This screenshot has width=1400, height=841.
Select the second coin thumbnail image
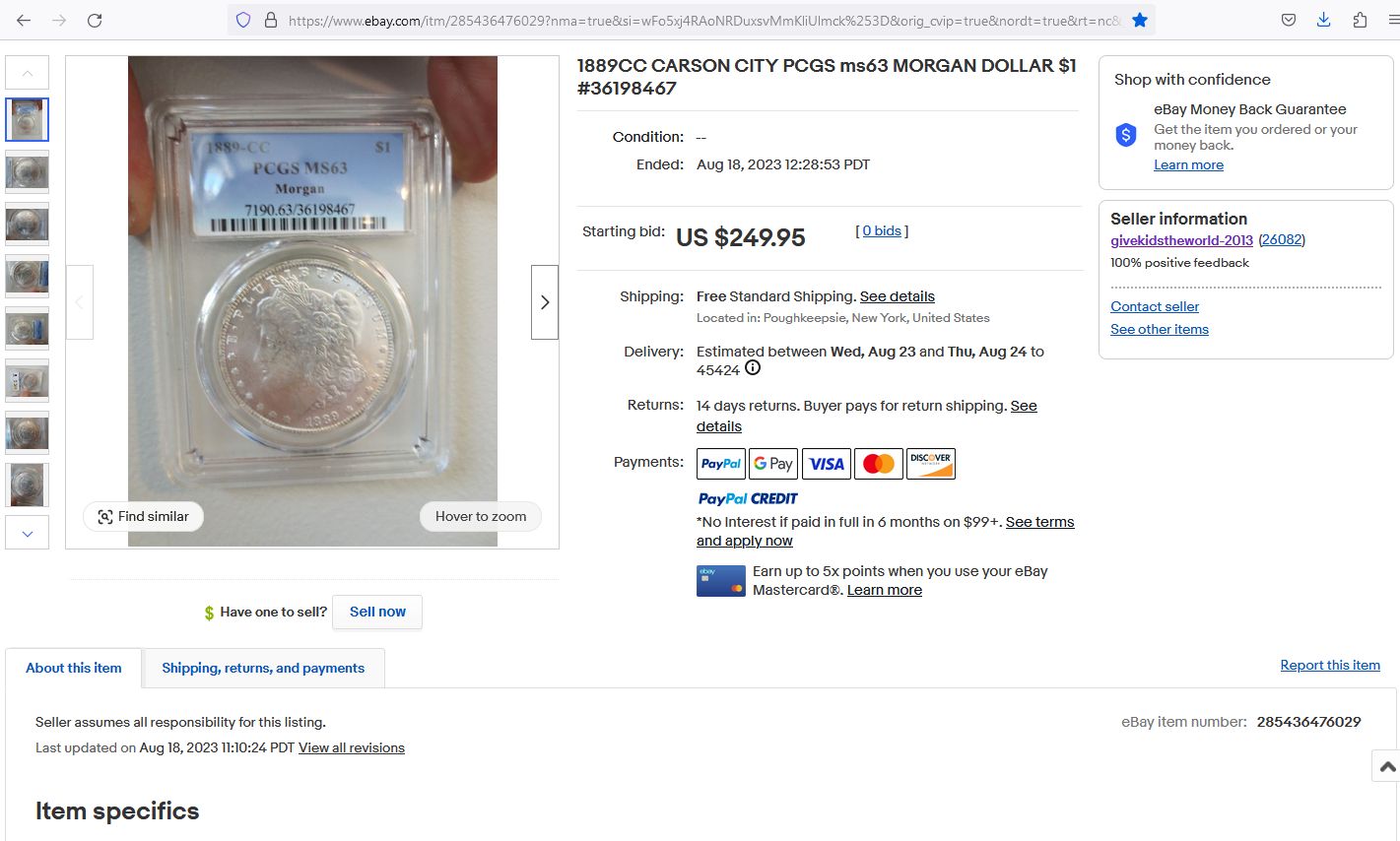coord(28,172)
